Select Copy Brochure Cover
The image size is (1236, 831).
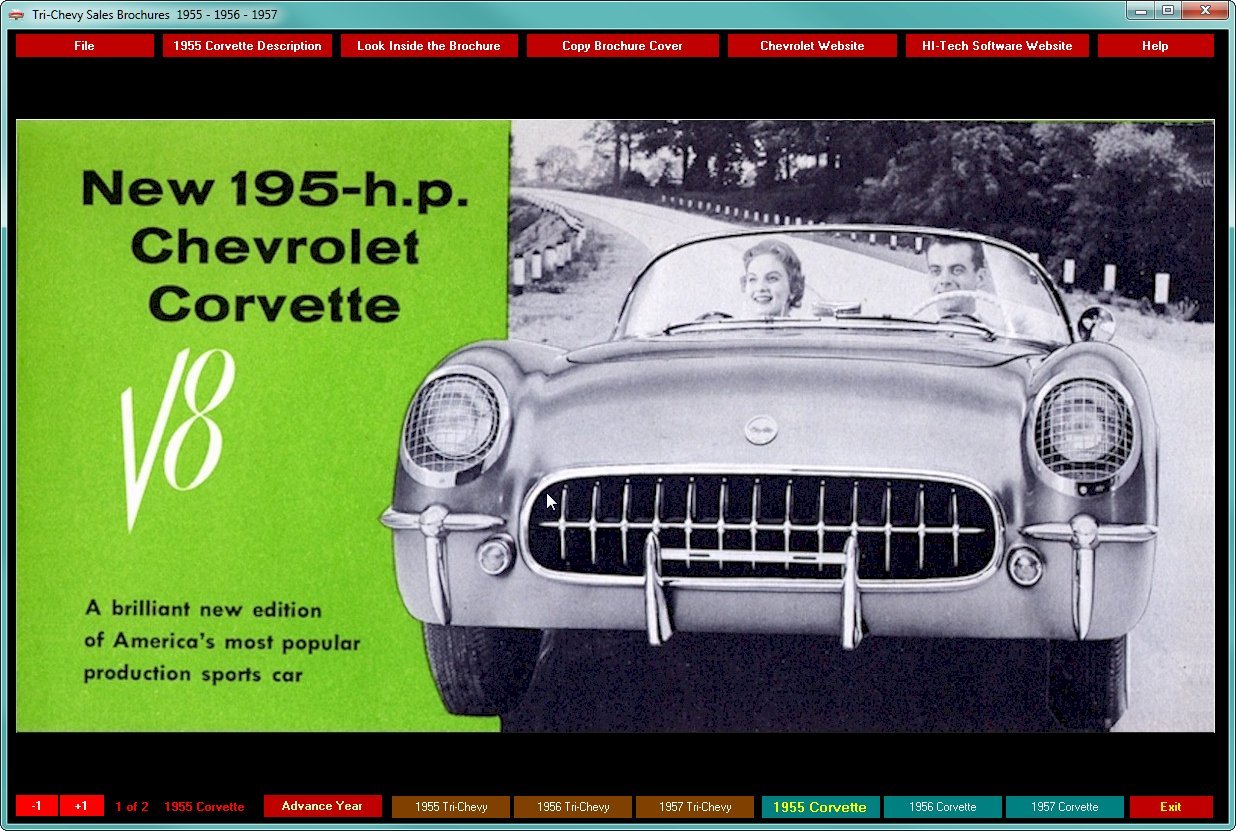(x=622, y=46)
